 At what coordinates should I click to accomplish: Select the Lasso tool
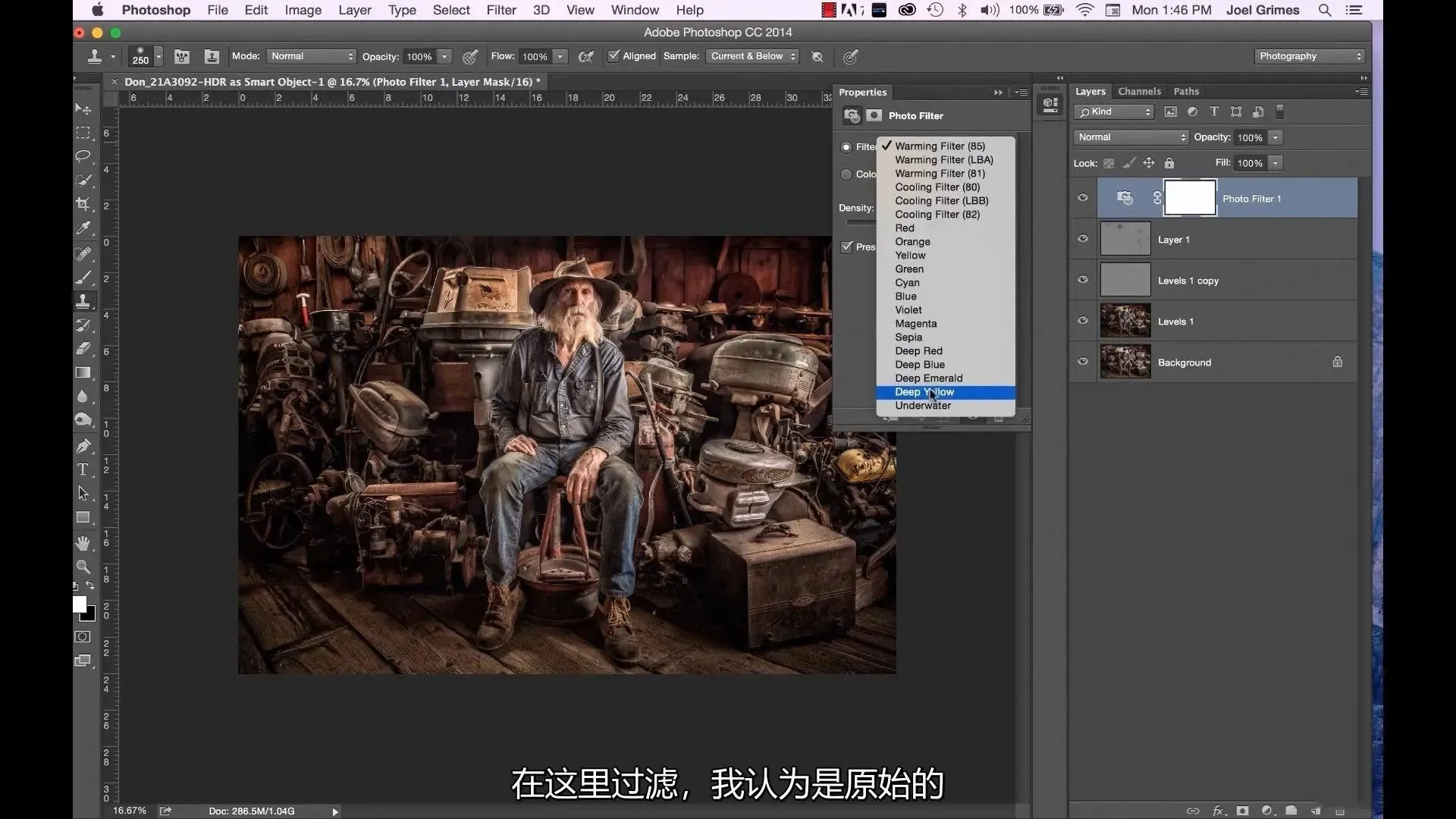(x=83, y=156)
